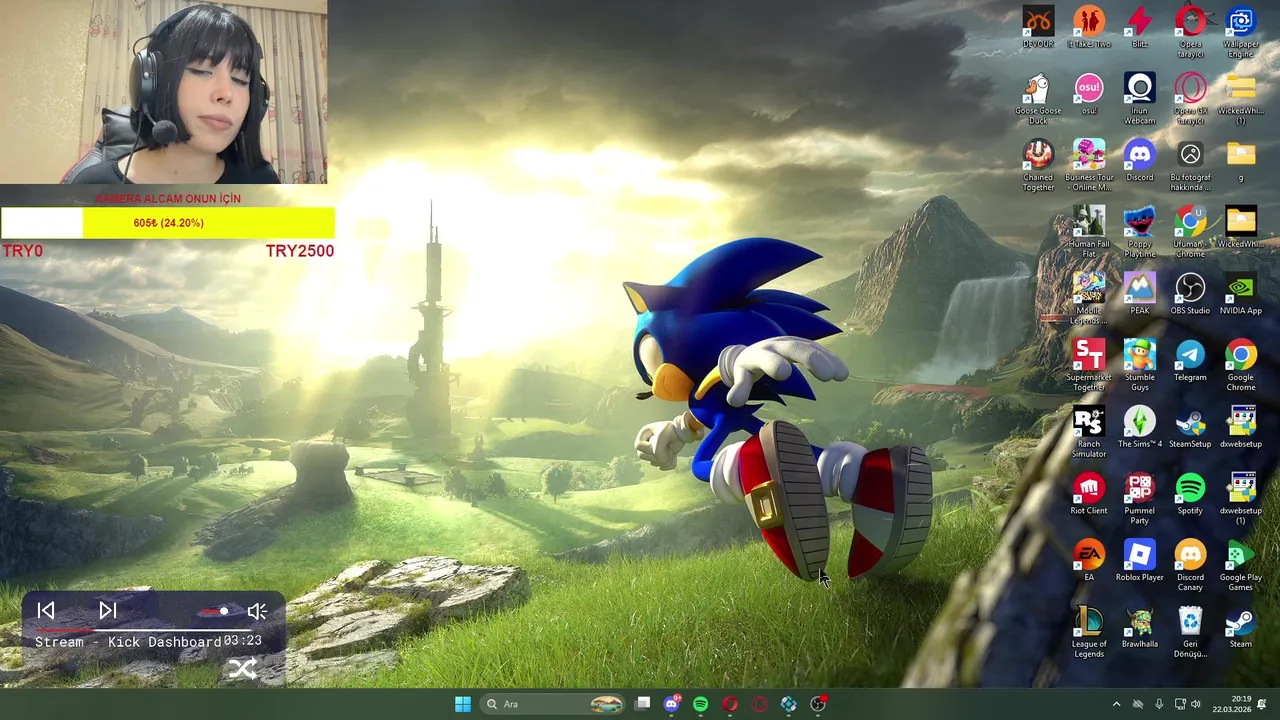
Task: Launch Roblox Player desktop icon
Action: click(1139, 560)
